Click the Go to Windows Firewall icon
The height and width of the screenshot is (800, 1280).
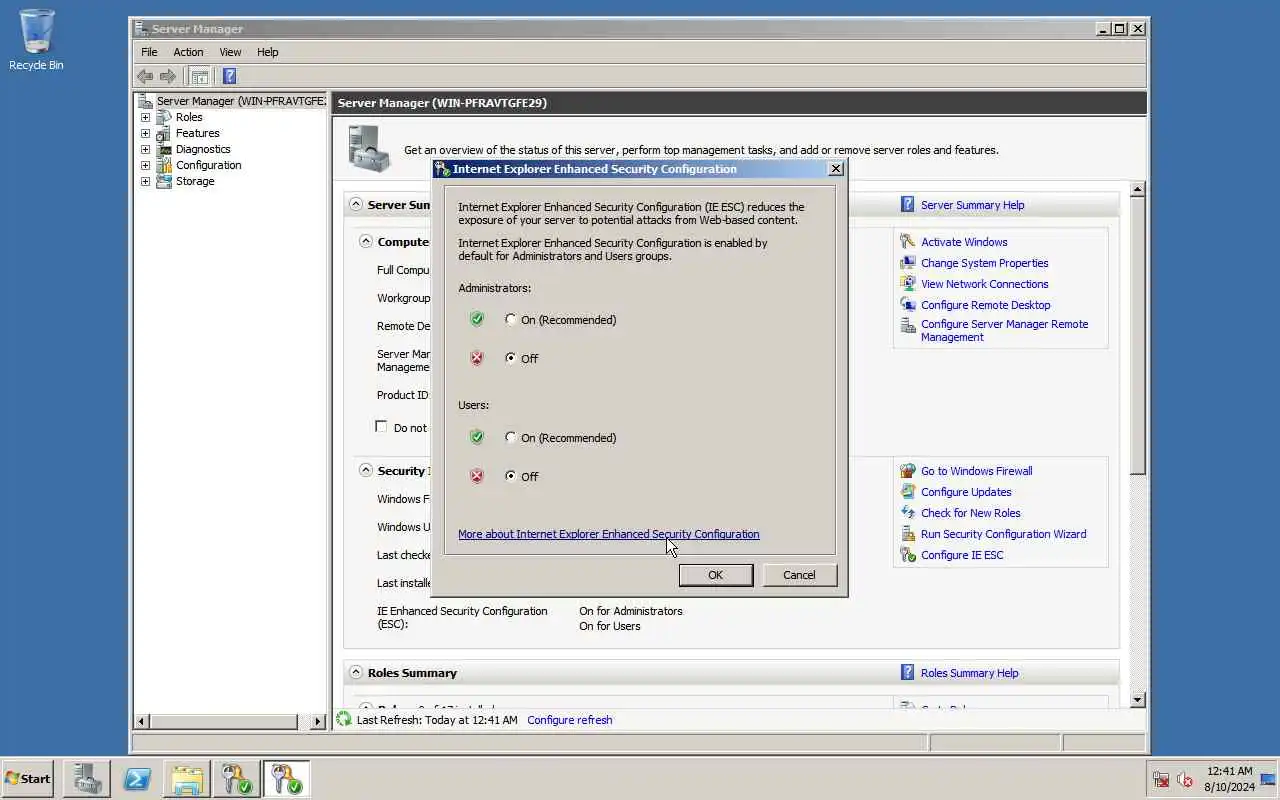(x=908, y=471)
